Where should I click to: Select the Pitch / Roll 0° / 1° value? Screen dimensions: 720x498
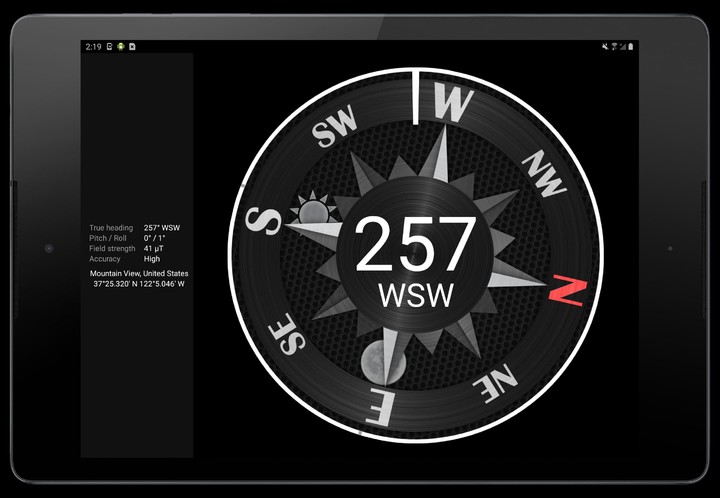point(154,238)
